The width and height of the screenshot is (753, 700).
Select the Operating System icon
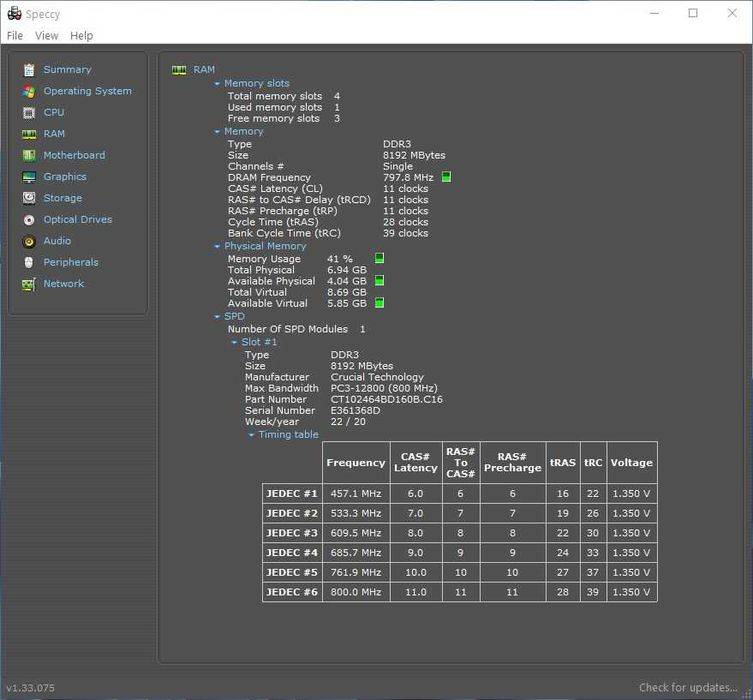[x=29, y=91]
